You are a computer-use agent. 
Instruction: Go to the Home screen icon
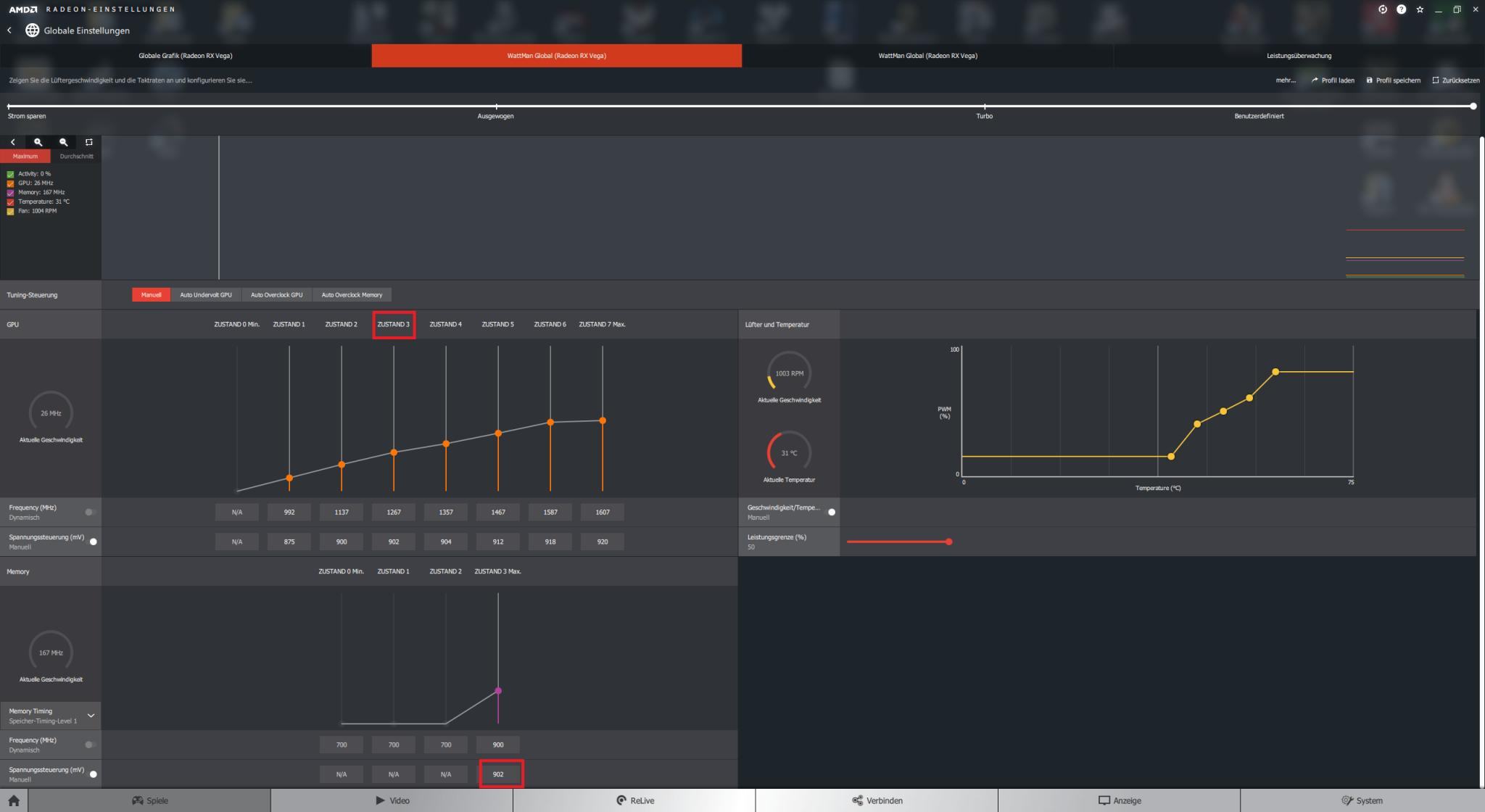(14, 800)
